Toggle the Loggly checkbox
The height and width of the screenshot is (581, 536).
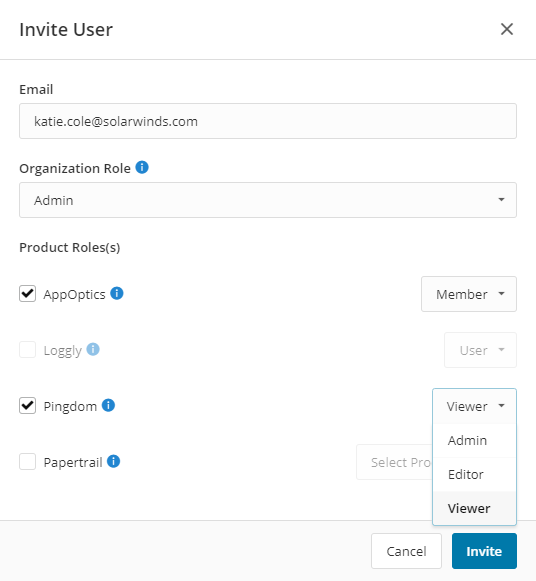coord(27,350)
